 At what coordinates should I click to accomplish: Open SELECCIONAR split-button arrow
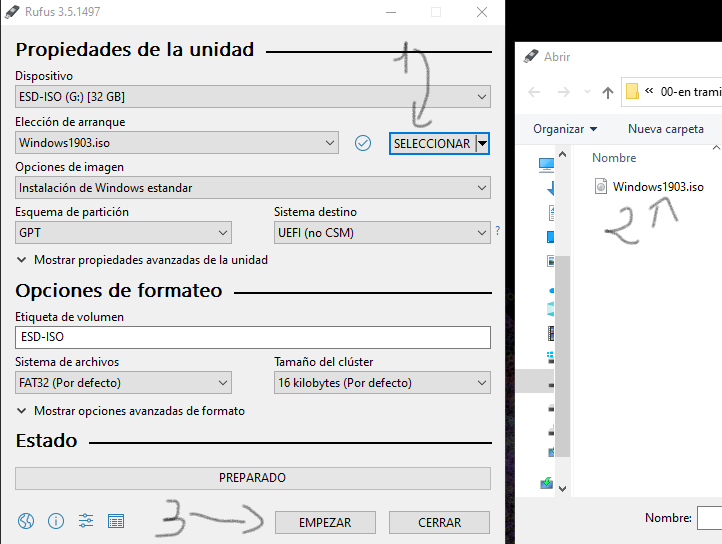click(482, 143)
